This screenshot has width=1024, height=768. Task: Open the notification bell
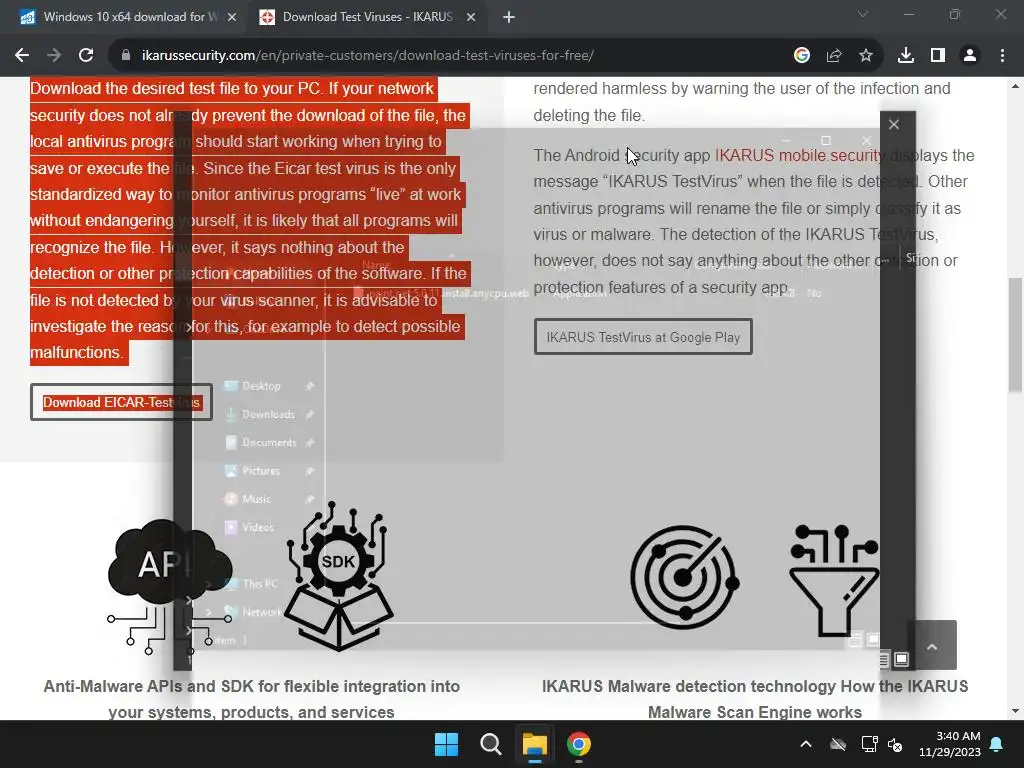[997, 744]
